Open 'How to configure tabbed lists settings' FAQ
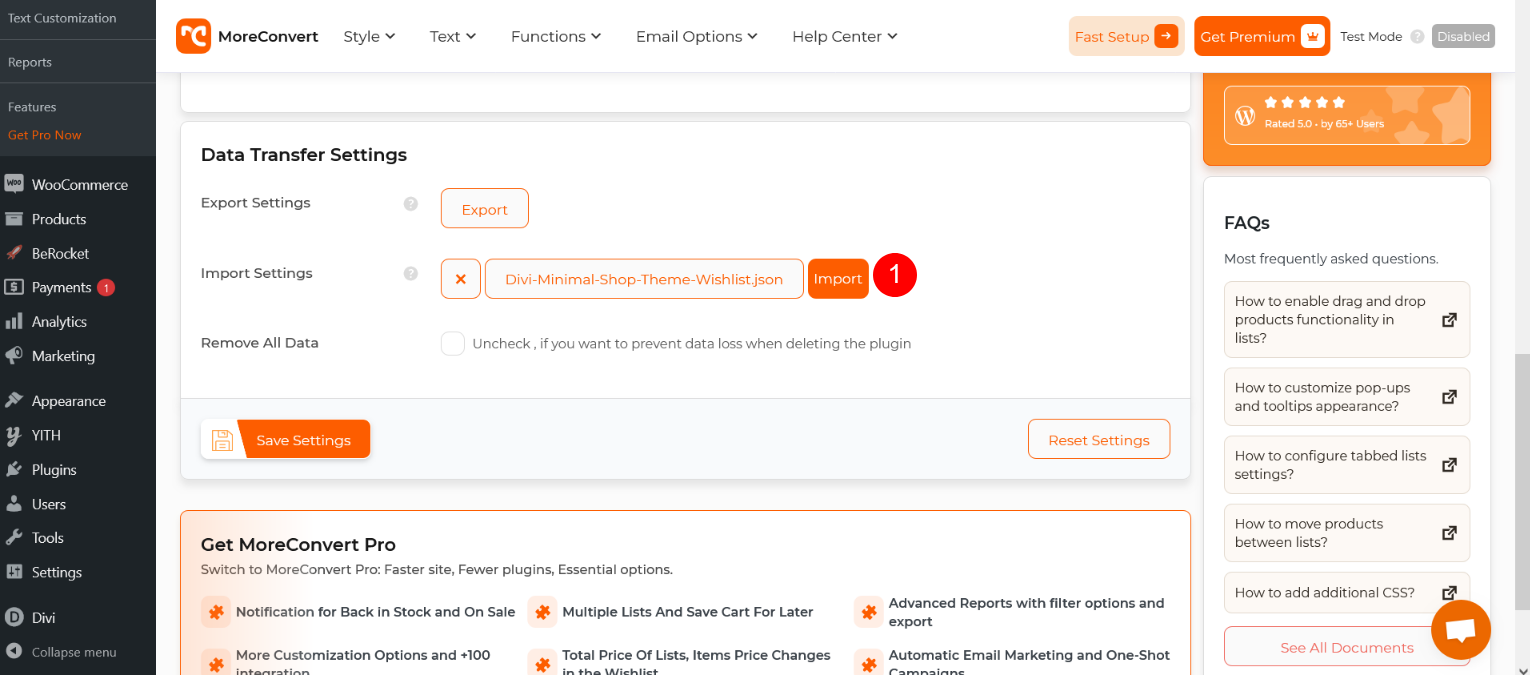The width and height of the screenshot is (1530, 675). (1347, 465)
